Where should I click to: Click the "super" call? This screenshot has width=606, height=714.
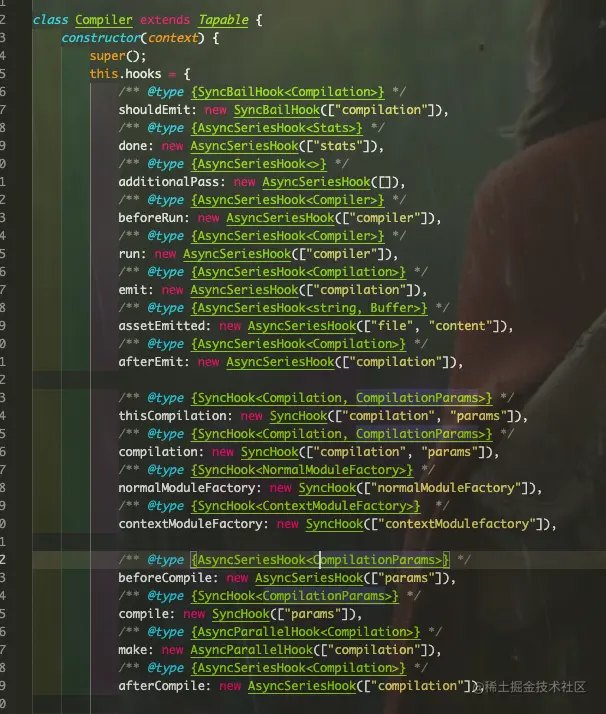click(107, 56)
